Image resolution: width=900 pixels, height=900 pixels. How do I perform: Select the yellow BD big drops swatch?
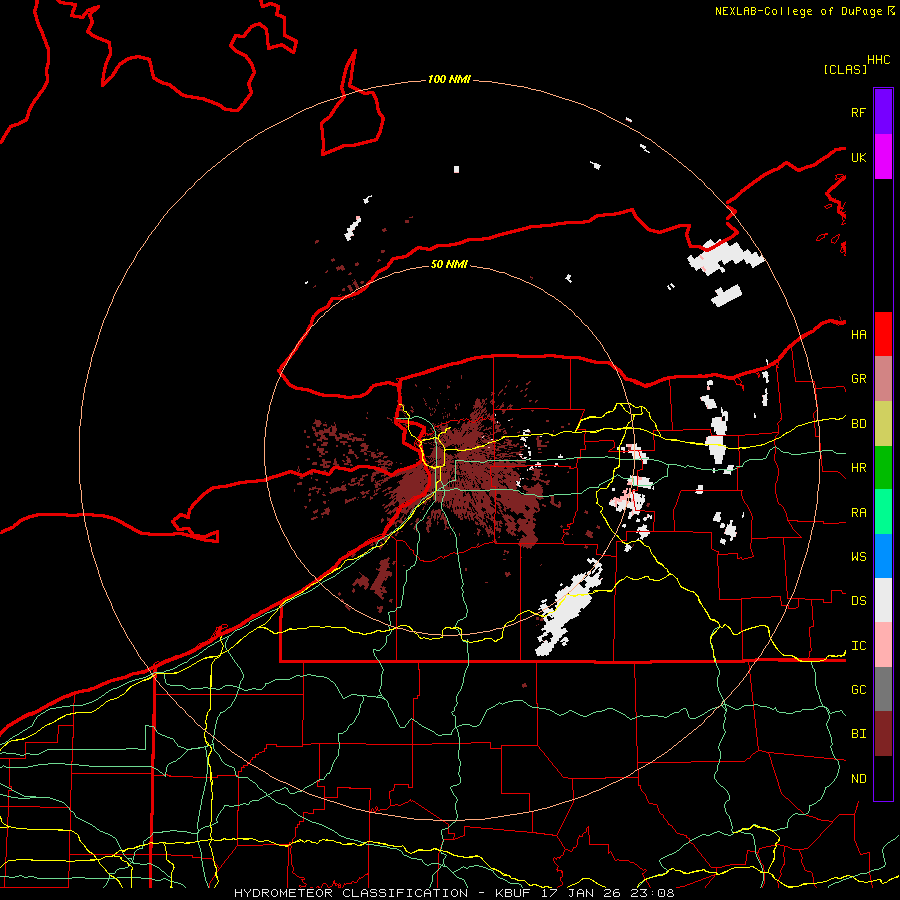[883, 423]
